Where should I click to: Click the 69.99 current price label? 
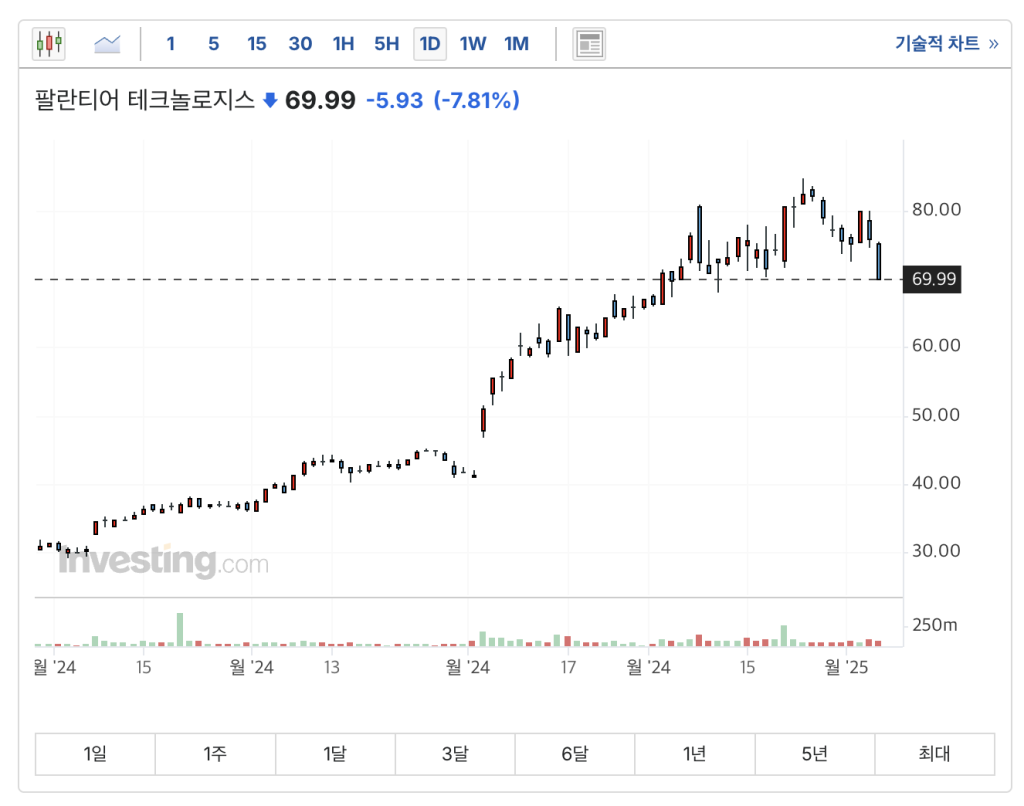(x=933, y=280)
